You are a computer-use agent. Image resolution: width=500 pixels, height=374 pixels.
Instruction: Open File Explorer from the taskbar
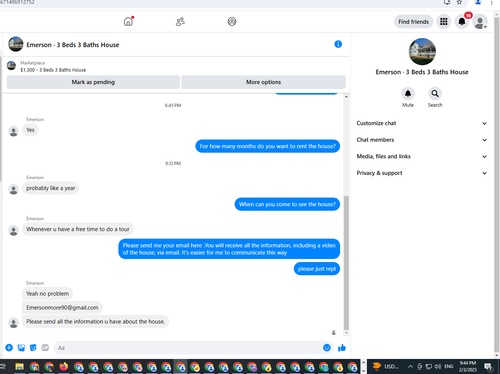tap(19, 367)
